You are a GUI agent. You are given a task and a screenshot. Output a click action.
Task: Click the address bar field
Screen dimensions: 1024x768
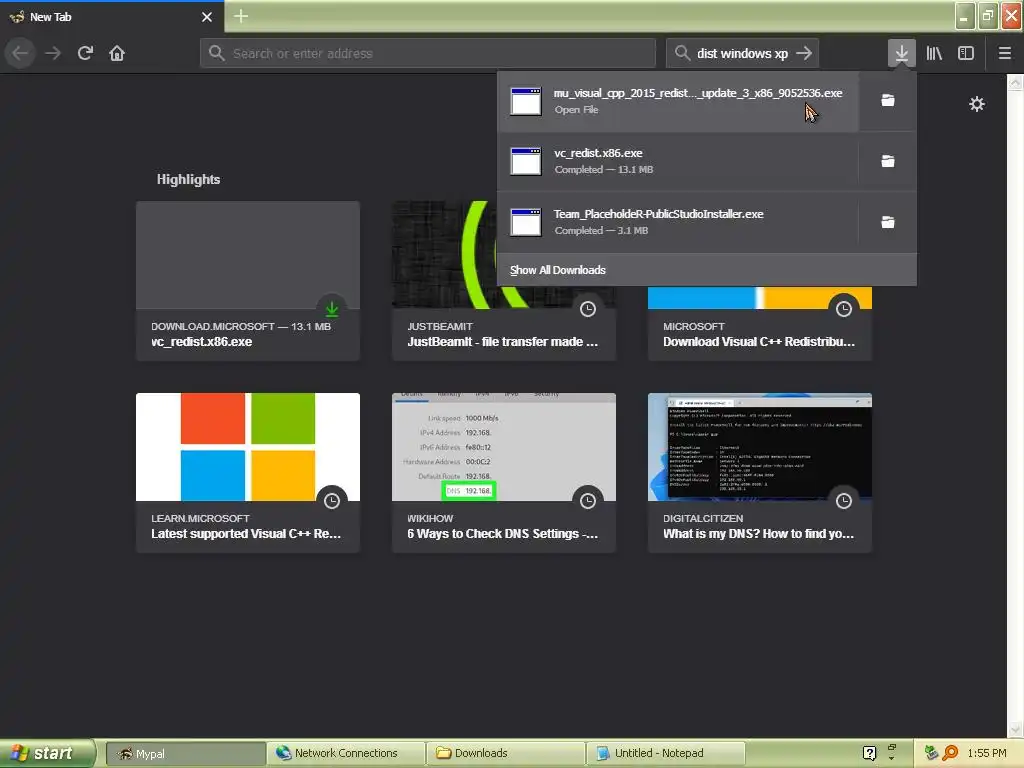[x=428, y=53]
